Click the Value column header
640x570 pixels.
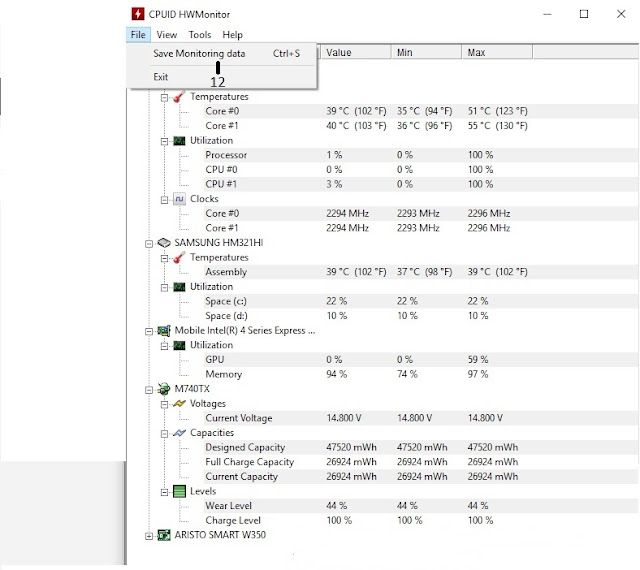click(356, 52)
